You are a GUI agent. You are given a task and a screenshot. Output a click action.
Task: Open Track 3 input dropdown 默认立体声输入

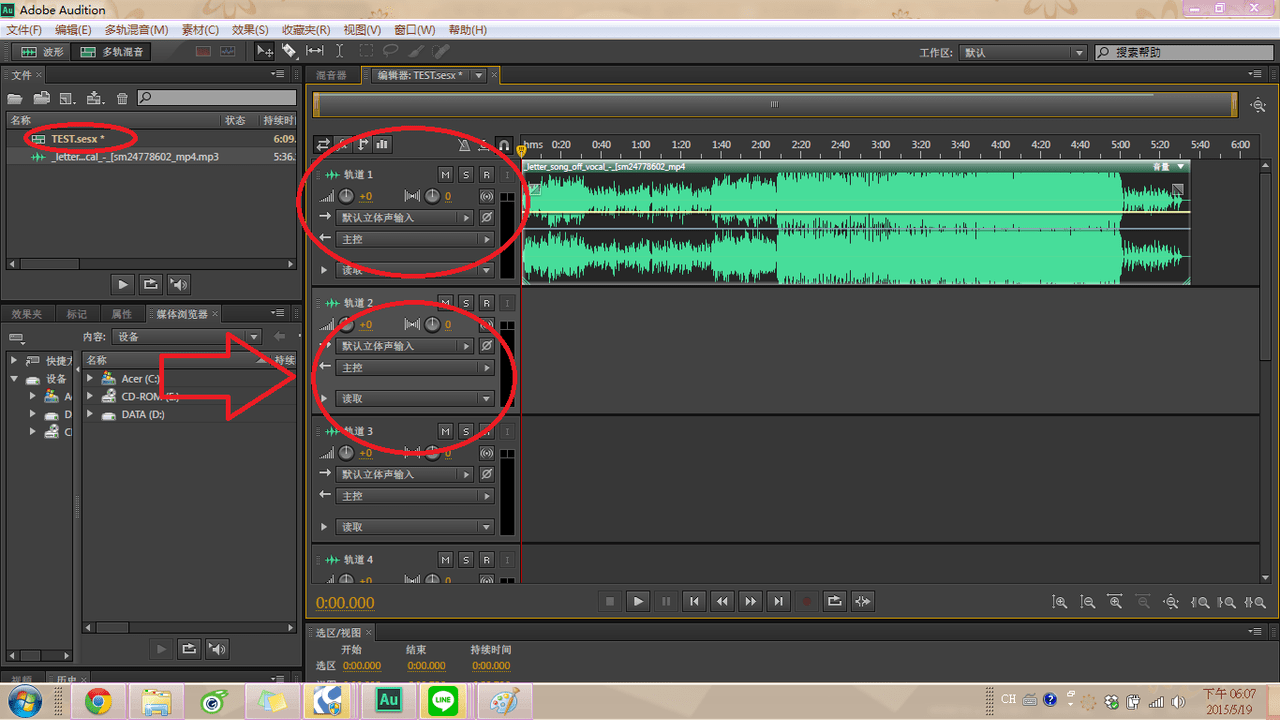pos(404,474)
